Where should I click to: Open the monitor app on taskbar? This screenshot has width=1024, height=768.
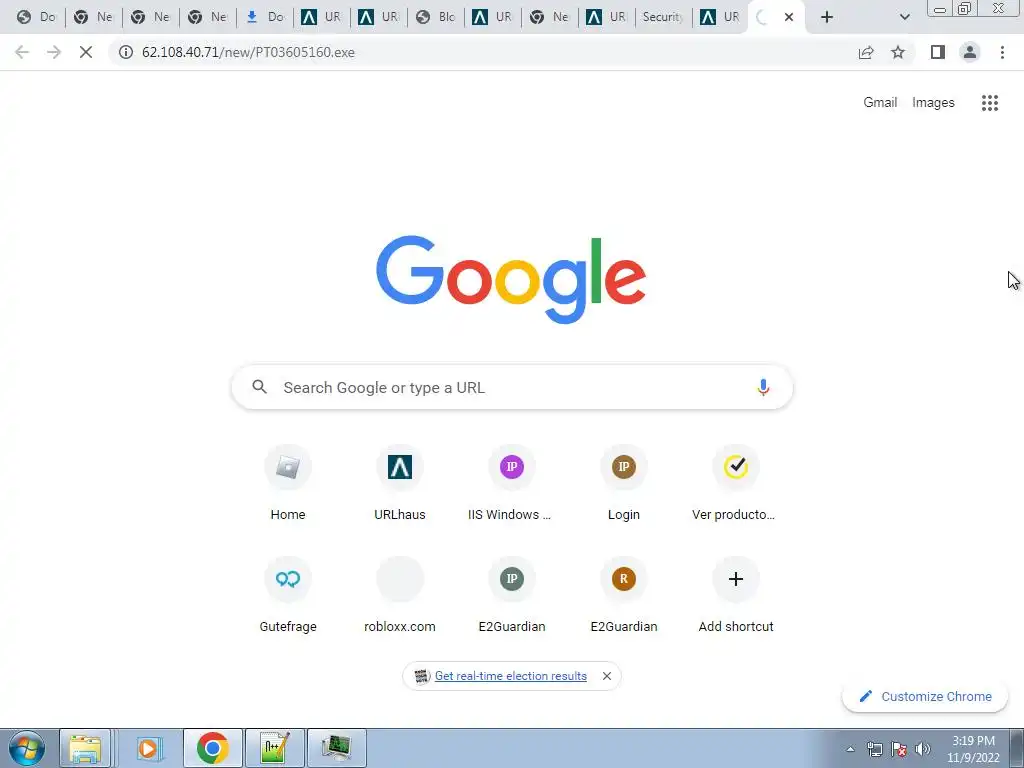[x=336, y=748]
